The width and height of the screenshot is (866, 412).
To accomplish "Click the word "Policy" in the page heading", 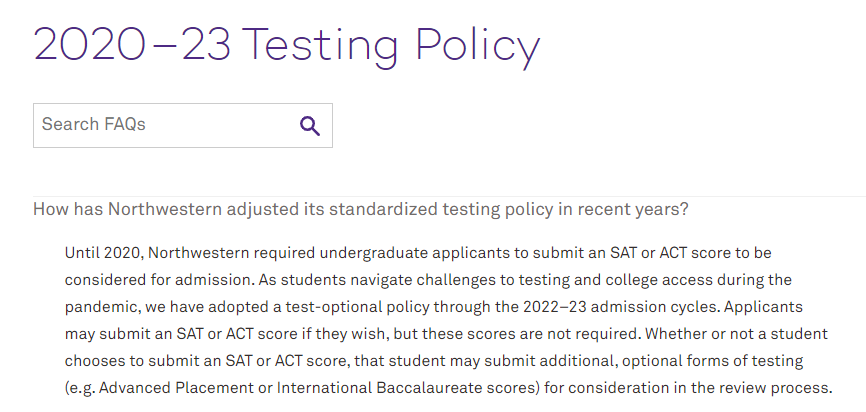I will (478, 45).
